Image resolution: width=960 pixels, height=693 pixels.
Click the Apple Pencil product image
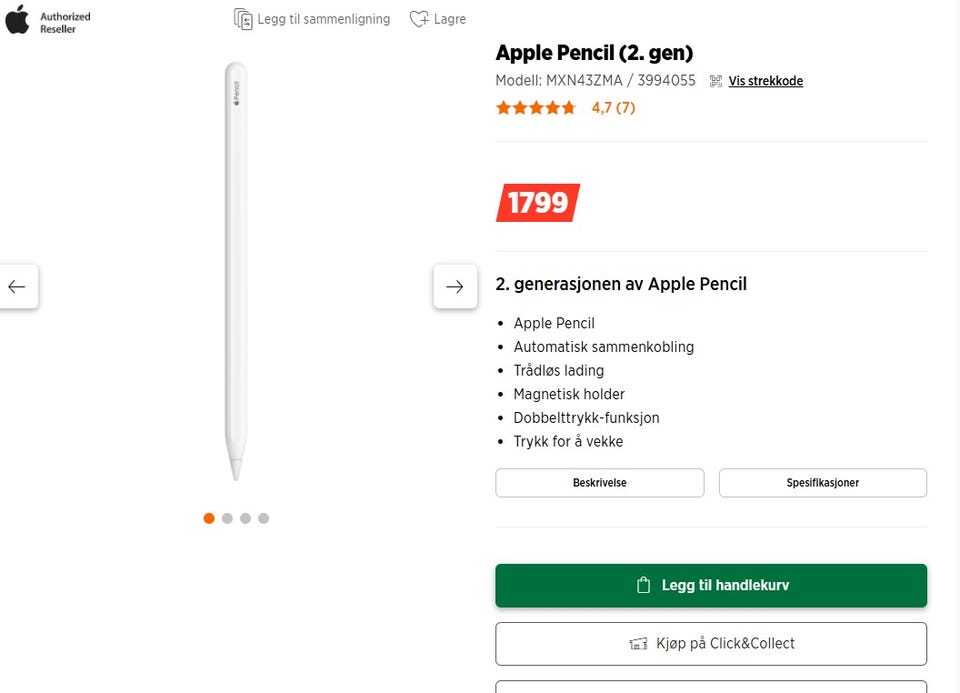(x=235, y=270)
